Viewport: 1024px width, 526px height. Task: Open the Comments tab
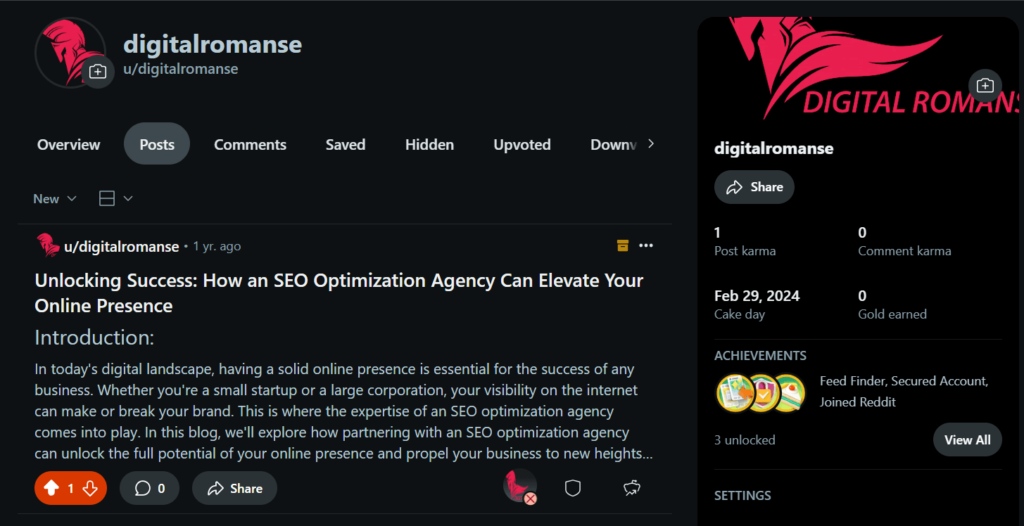coord(250,144)
